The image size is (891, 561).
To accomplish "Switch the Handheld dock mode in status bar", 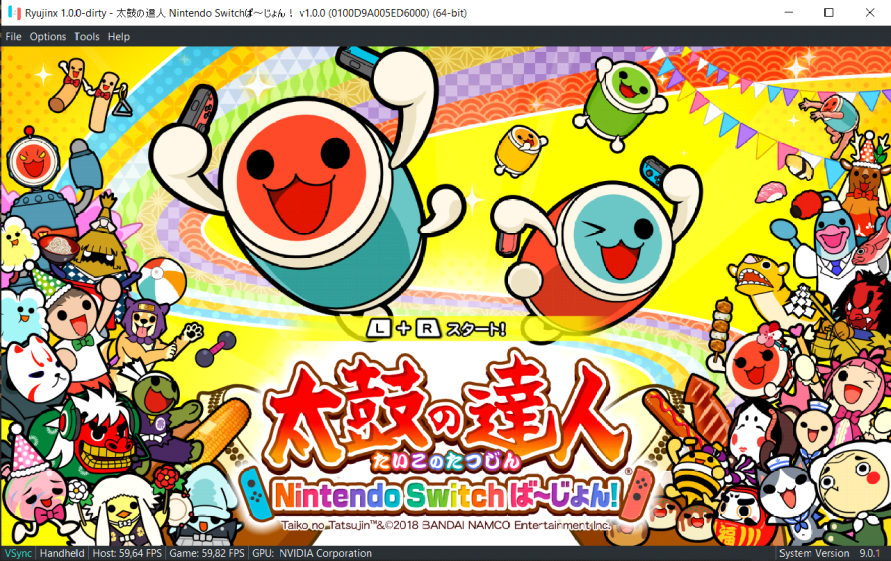I will click(62, 553).
